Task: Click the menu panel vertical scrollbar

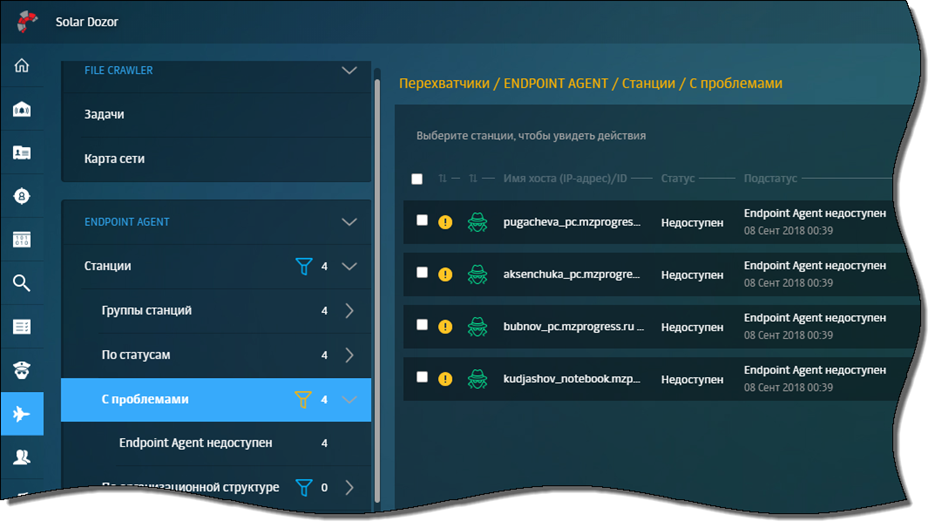Action: click(377, 290)
